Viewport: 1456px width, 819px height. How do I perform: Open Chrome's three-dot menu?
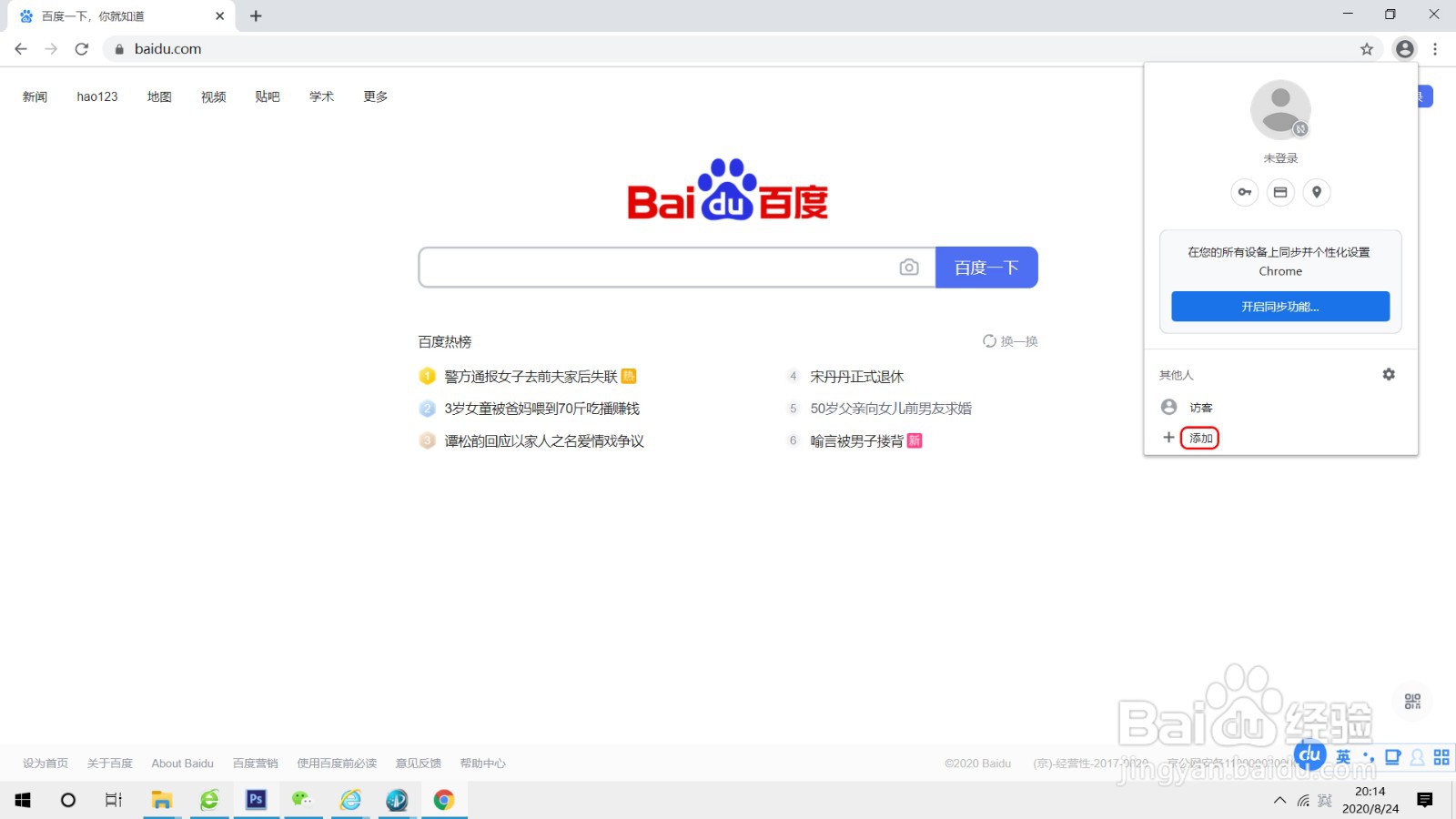tap(1436, 49)
